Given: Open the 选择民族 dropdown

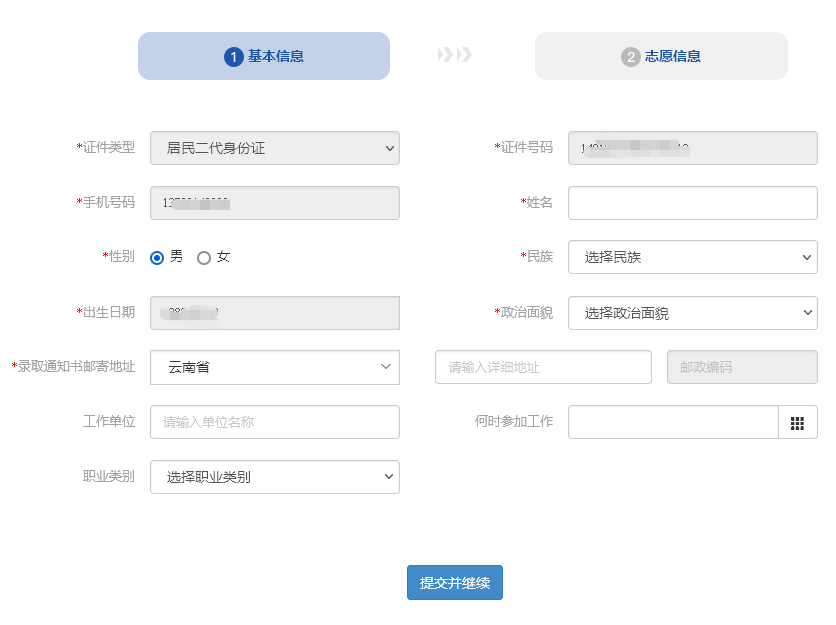Looking at the screenshot, I should tap(692, 257).
